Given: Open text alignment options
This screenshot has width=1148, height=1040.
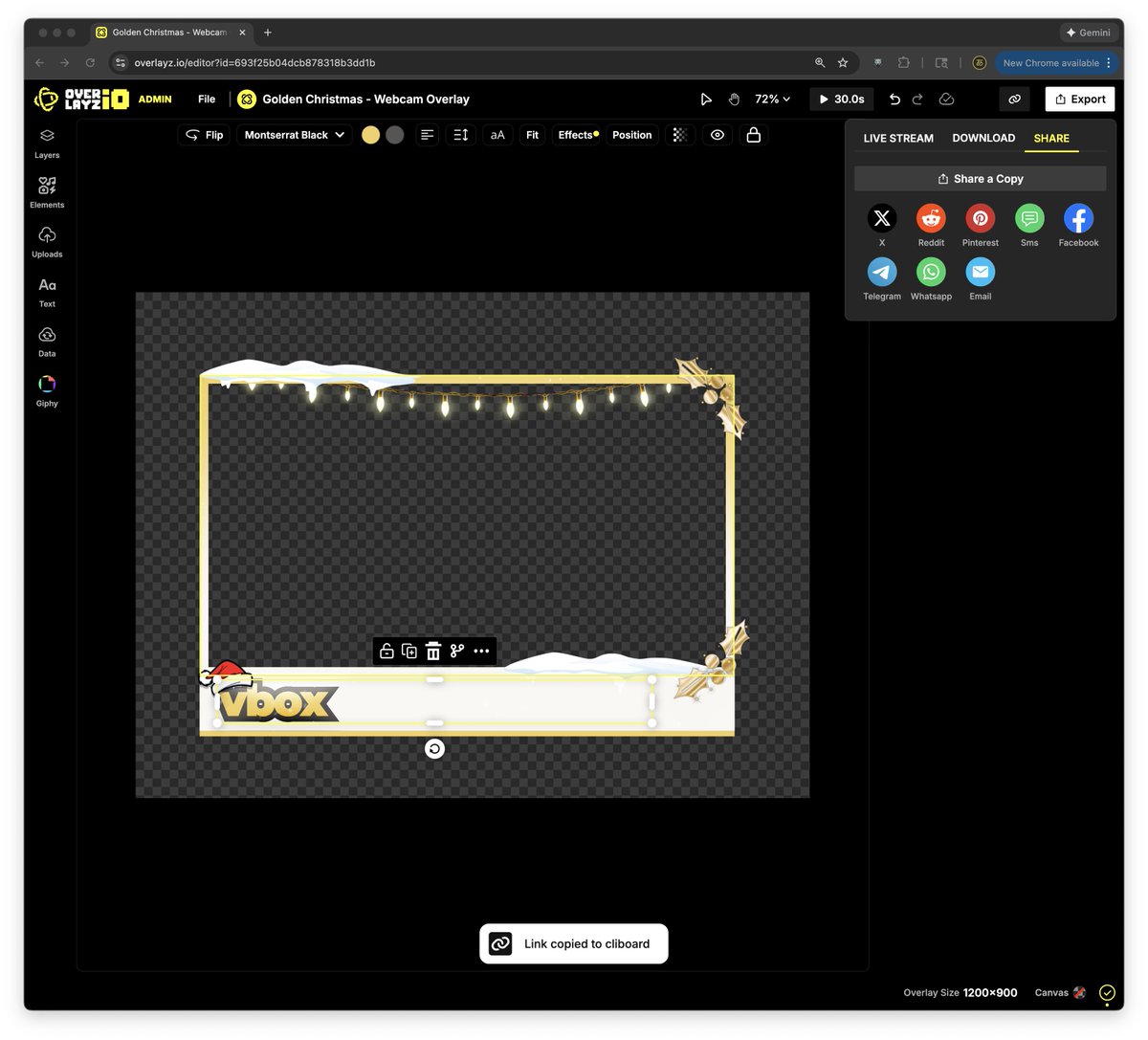Looking at the screenshot, I should (428, 135).
